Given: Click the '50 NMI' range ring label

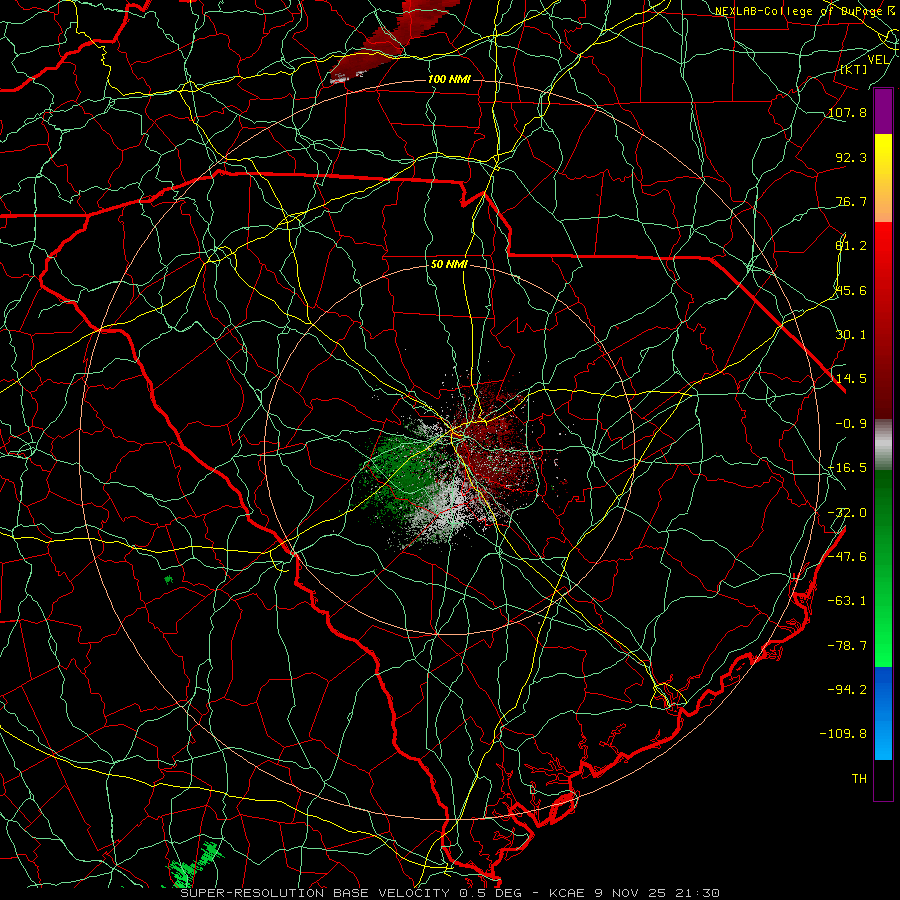Looking at the screenshot, I should click(449, 264).
